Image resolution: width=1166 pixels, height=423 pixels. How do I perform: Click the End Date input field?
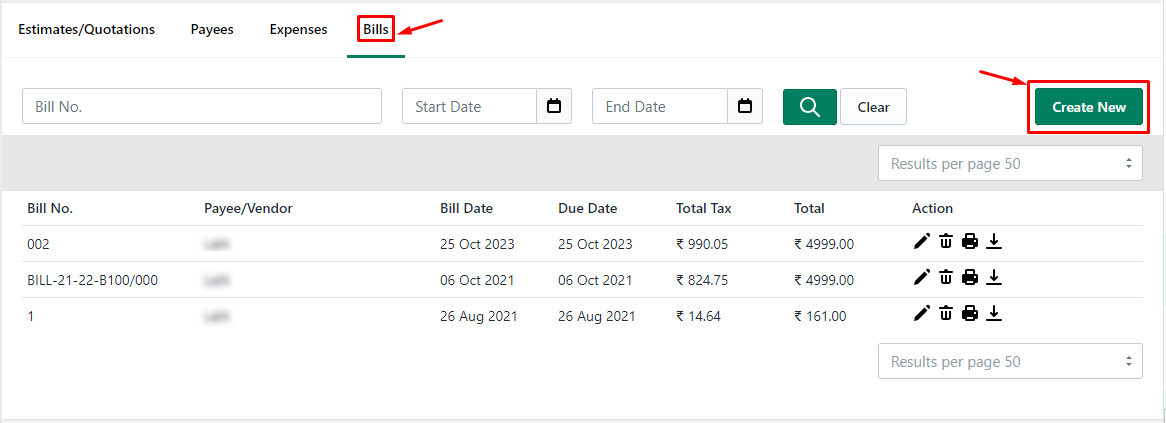660,106
